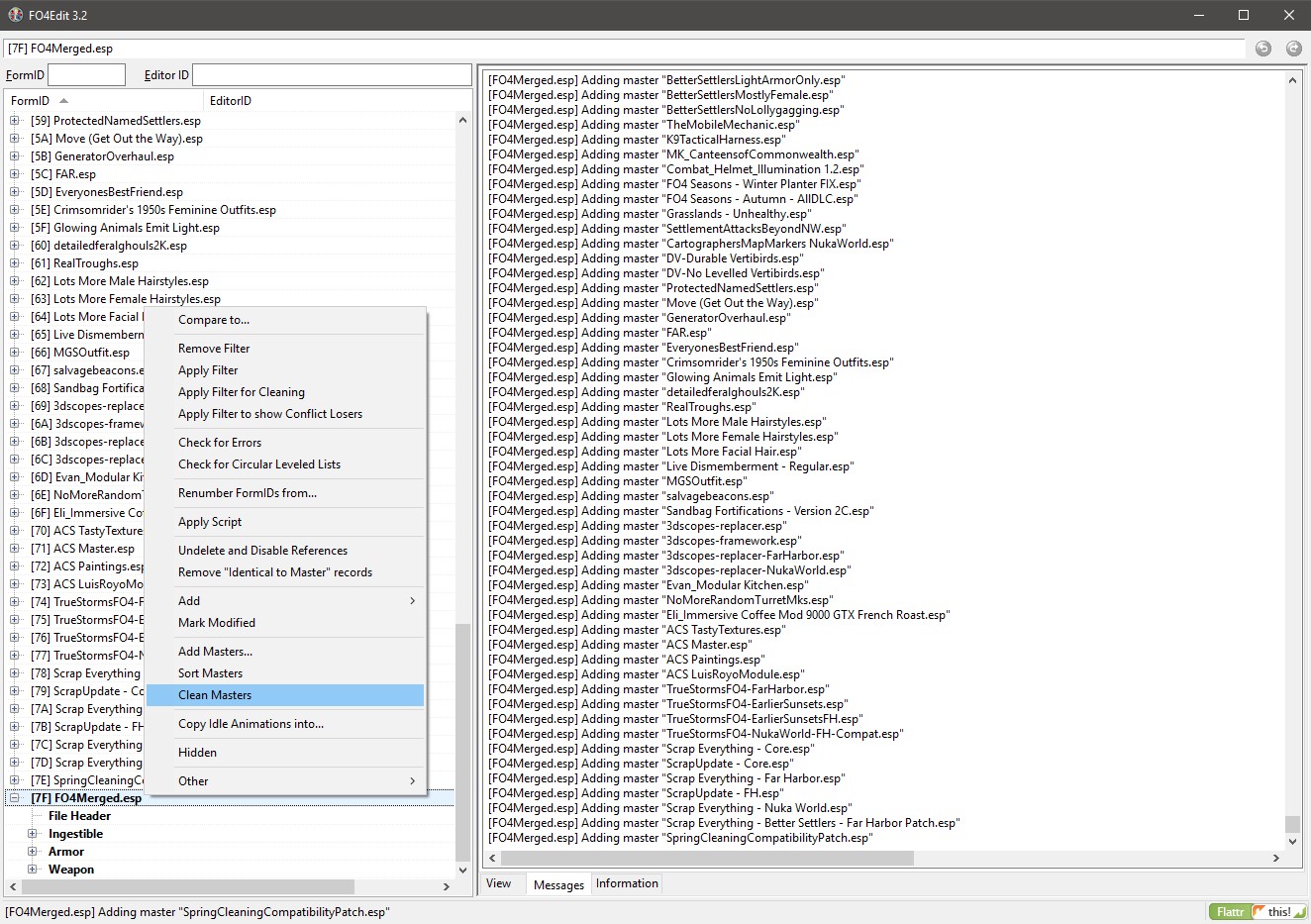Screen dimensions: 1311x924
Task: Select Check for Errors menu entry
Action: [x=285, y=443]
